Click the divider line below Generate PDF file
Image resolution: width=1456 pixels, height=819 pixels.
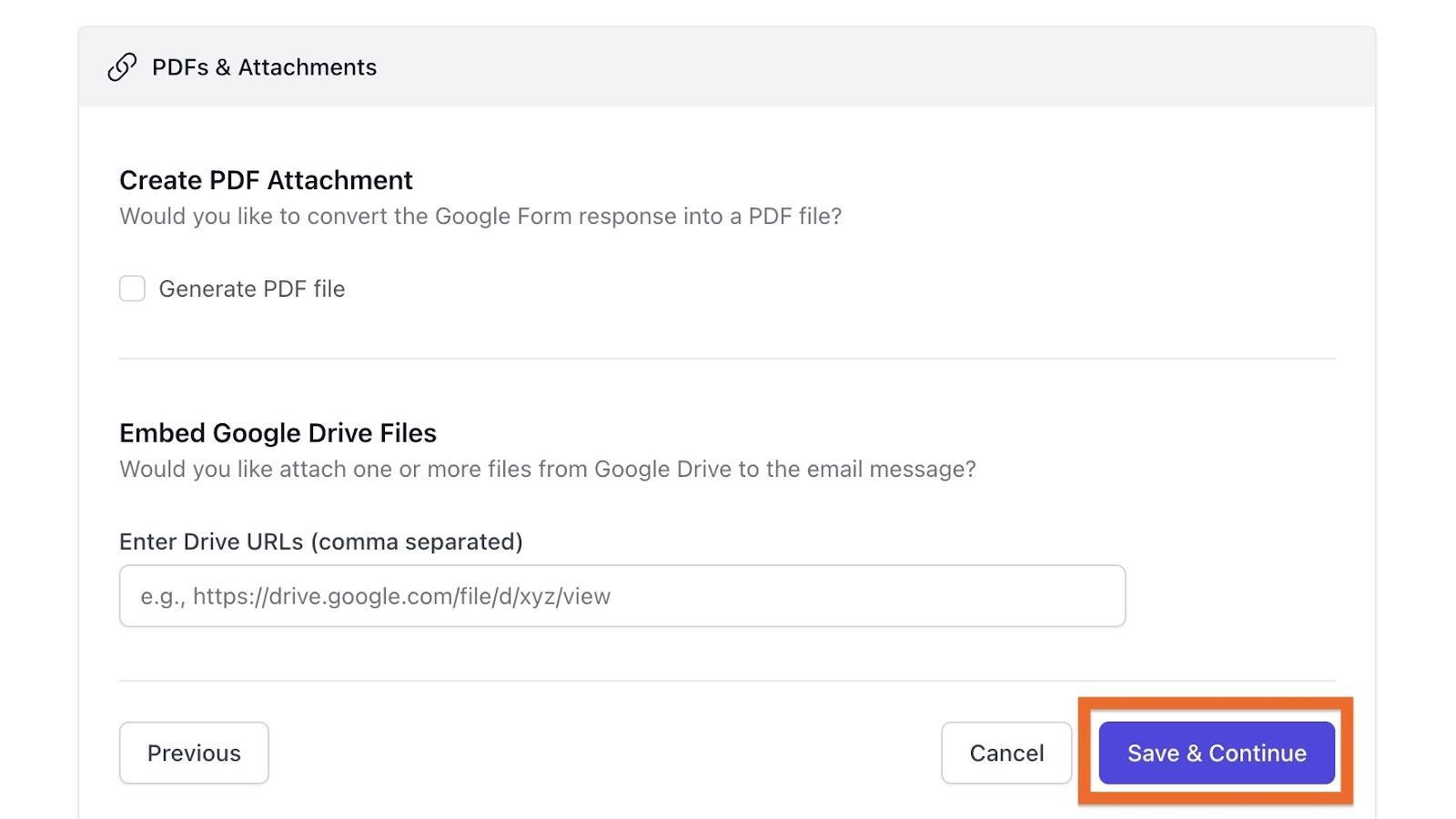pyautogui.click(x=726, y=359)
